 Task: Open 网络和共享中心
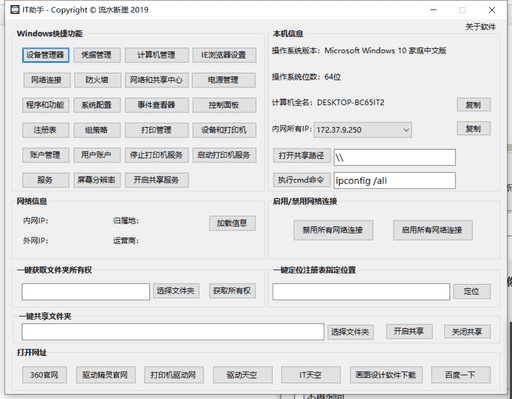157,80
